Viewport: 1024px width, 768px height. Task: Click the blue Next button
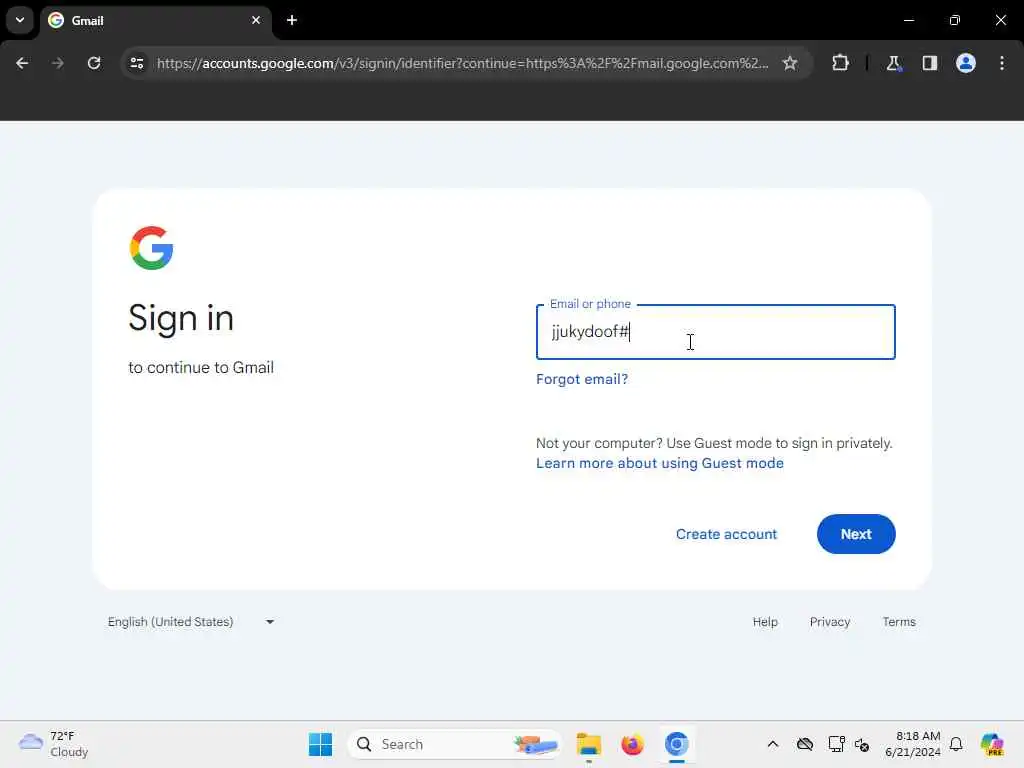856,534
